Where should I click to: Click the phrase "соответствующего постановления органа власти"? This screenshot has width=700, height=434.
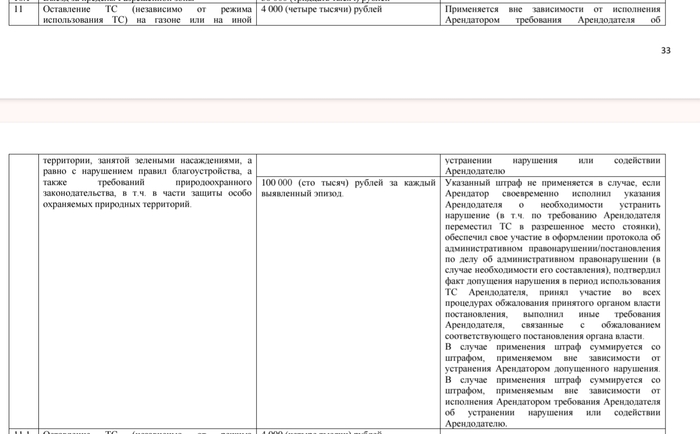[x=544, y=336]
